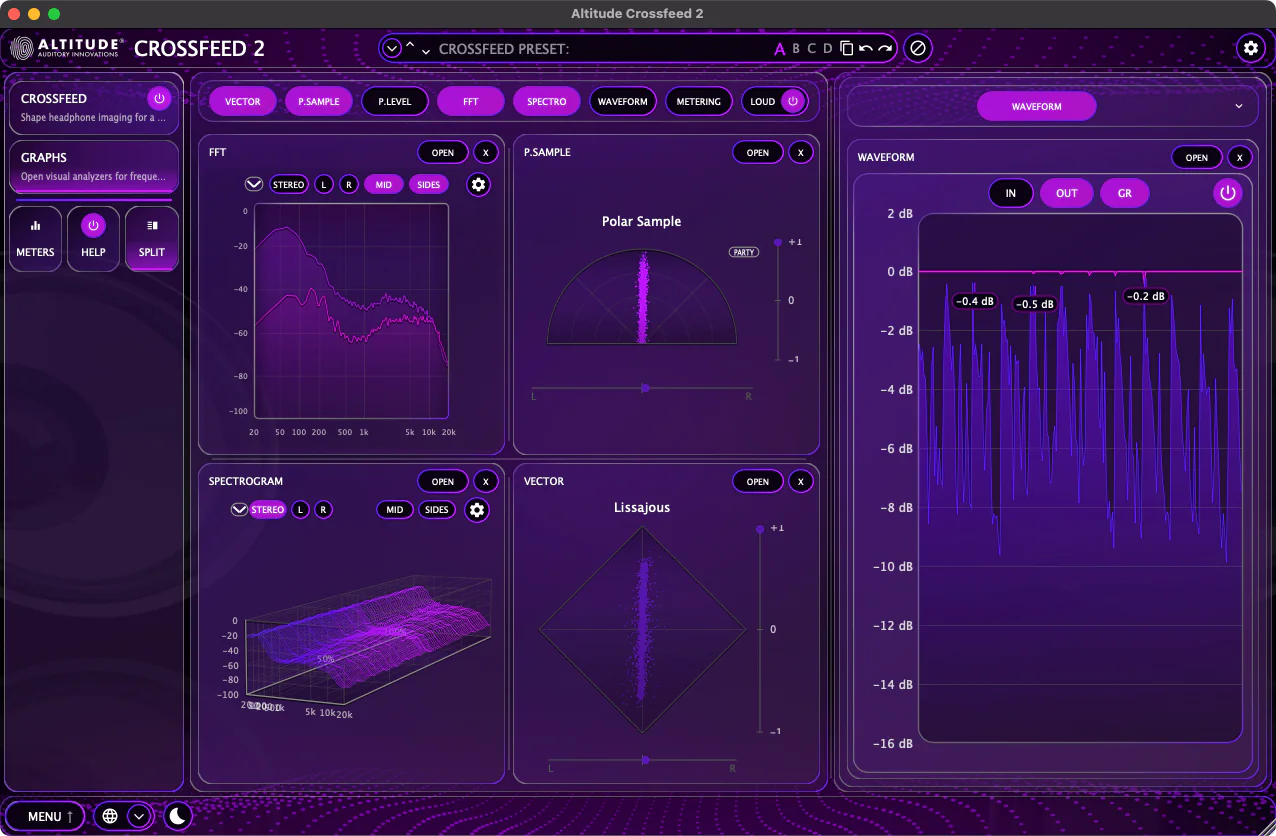Select preset slot A
The height and width of the screenshot is (836, 1276).
coord(780,48)
